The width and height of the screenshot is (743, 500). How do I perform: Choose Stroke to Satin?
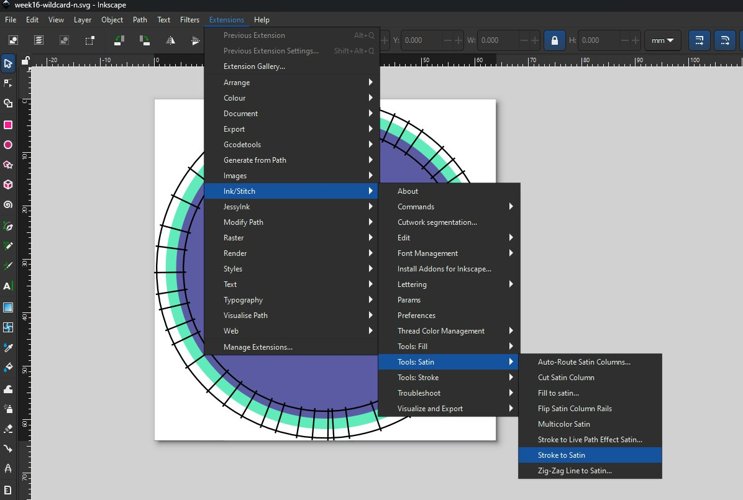[x=590, y=455]
